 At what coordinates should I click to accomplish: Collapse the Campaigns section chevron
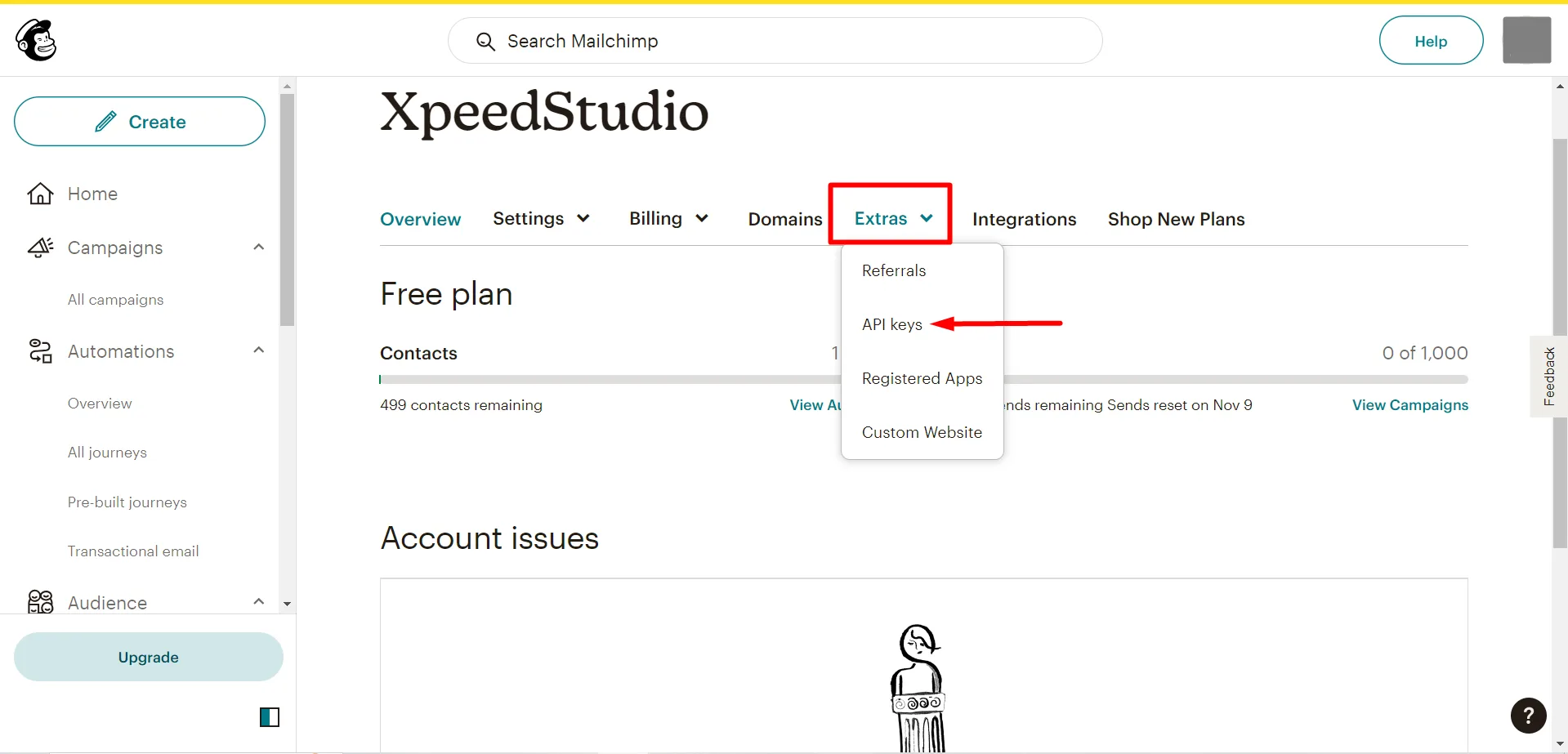(x=259, y=247)
